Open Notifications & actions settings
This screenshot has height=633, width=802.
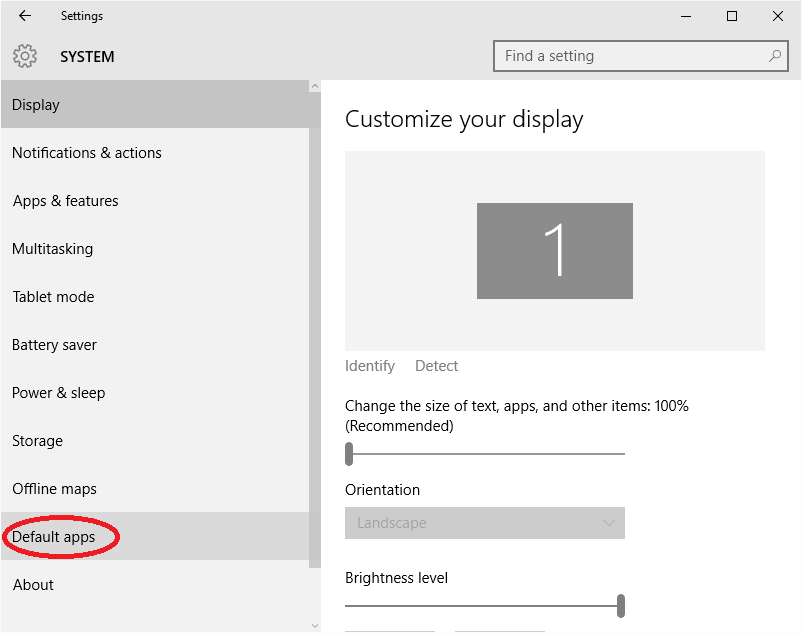pos(87,153)
